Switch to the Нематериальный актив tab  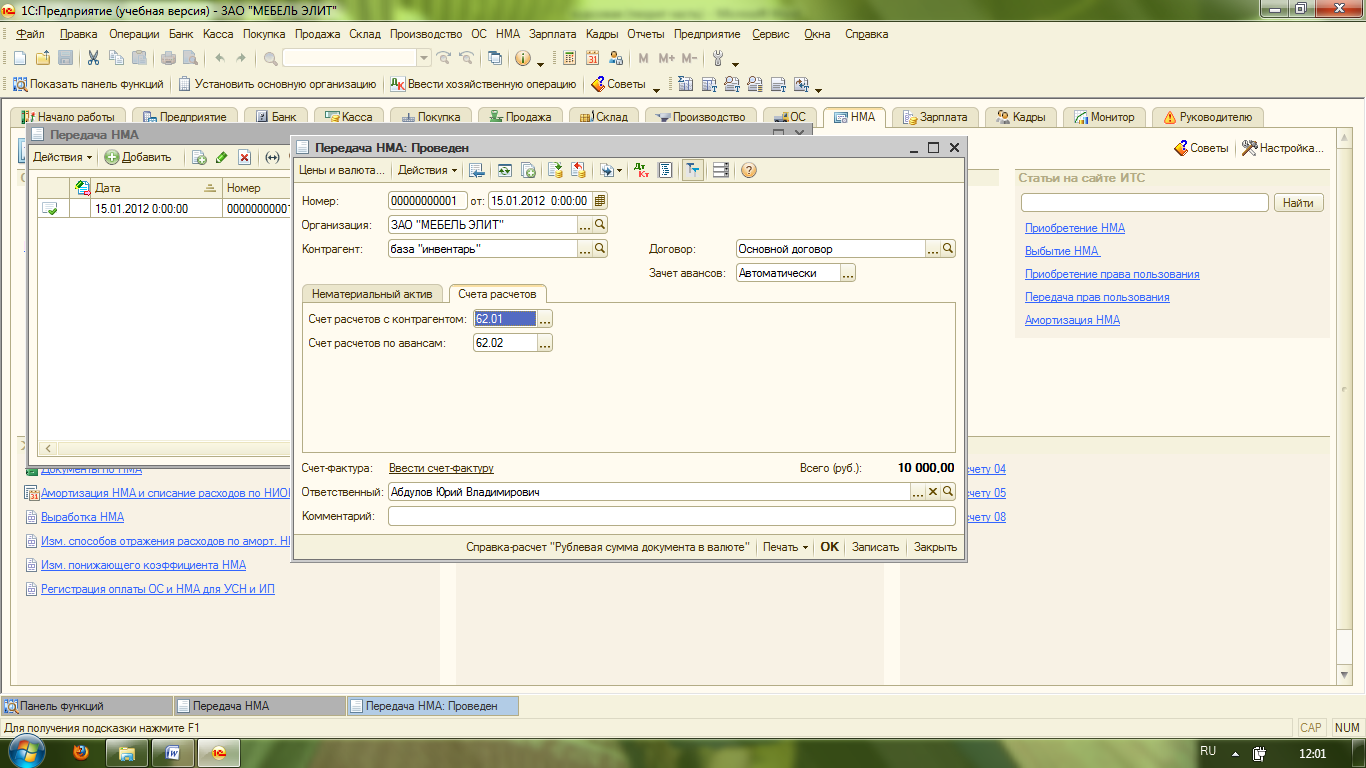point(372,294)
